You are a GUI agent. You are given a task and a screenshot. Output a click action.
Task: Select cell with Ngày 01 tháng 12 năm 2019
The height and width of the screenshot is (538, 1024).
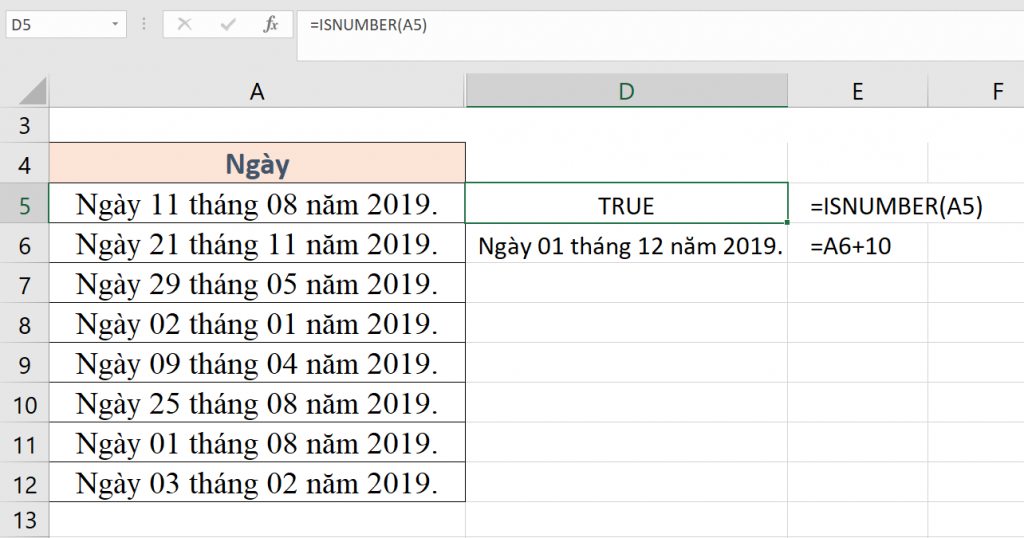(626, 245)
